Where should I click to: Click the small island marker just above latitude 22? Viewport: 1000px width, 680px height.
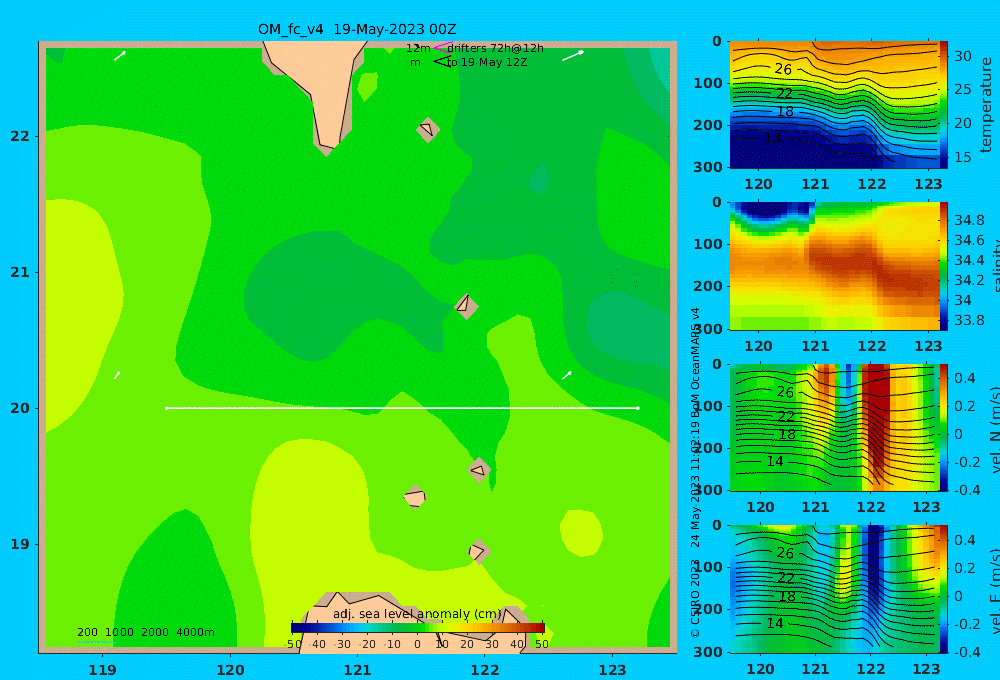(428, 129)
